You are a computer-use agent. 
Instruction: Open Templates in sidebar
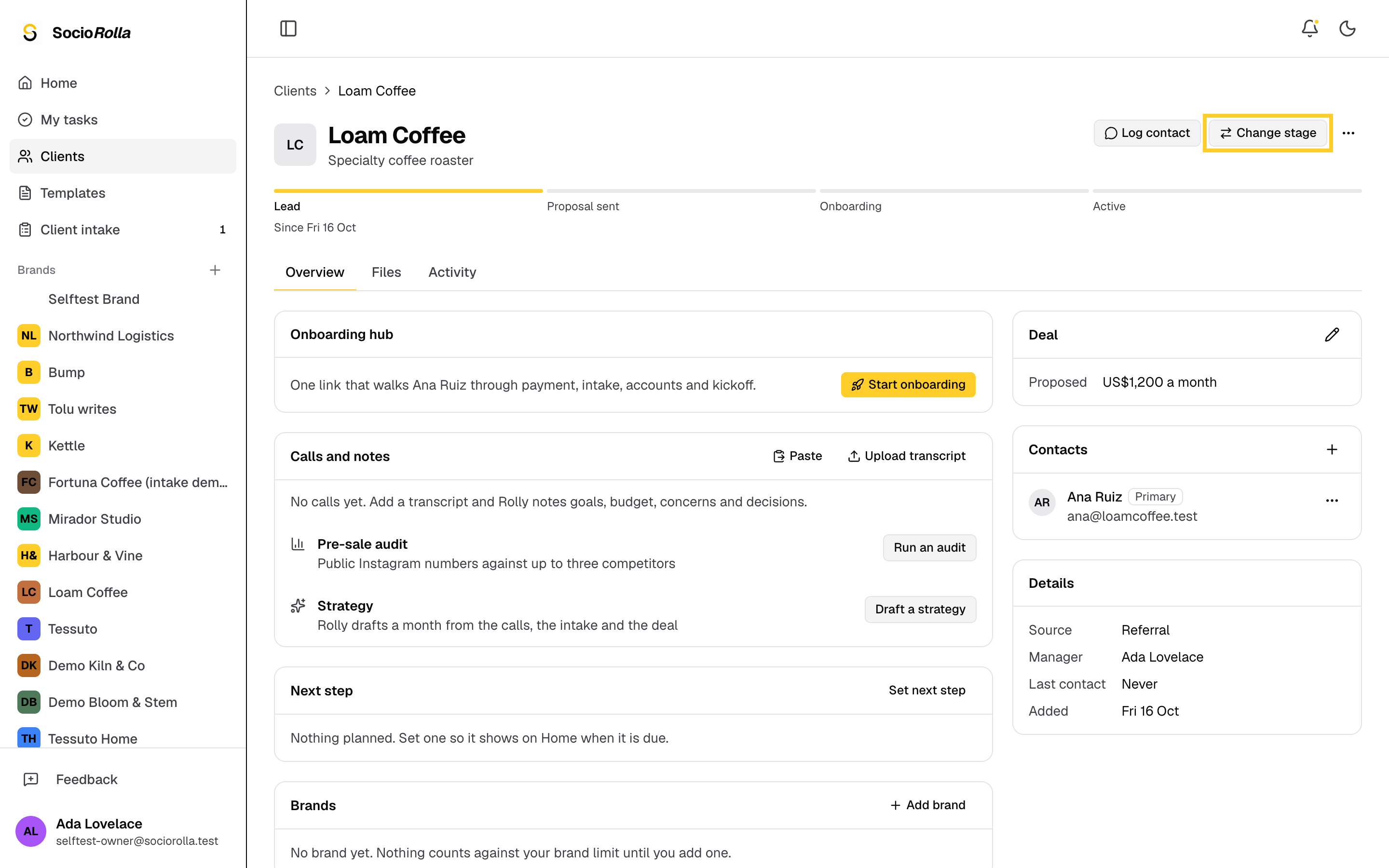point(123,193)
